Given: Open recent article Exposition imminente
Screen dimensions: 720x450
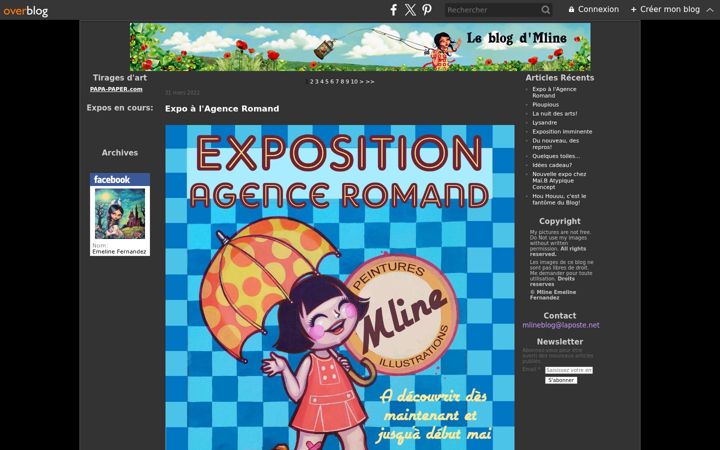Looking at the screenshot, I should point(562,132).
